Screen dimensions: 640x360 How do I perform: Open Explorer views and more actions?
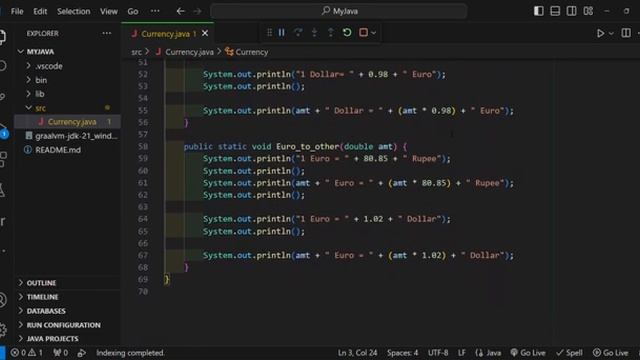coord(107,33)
